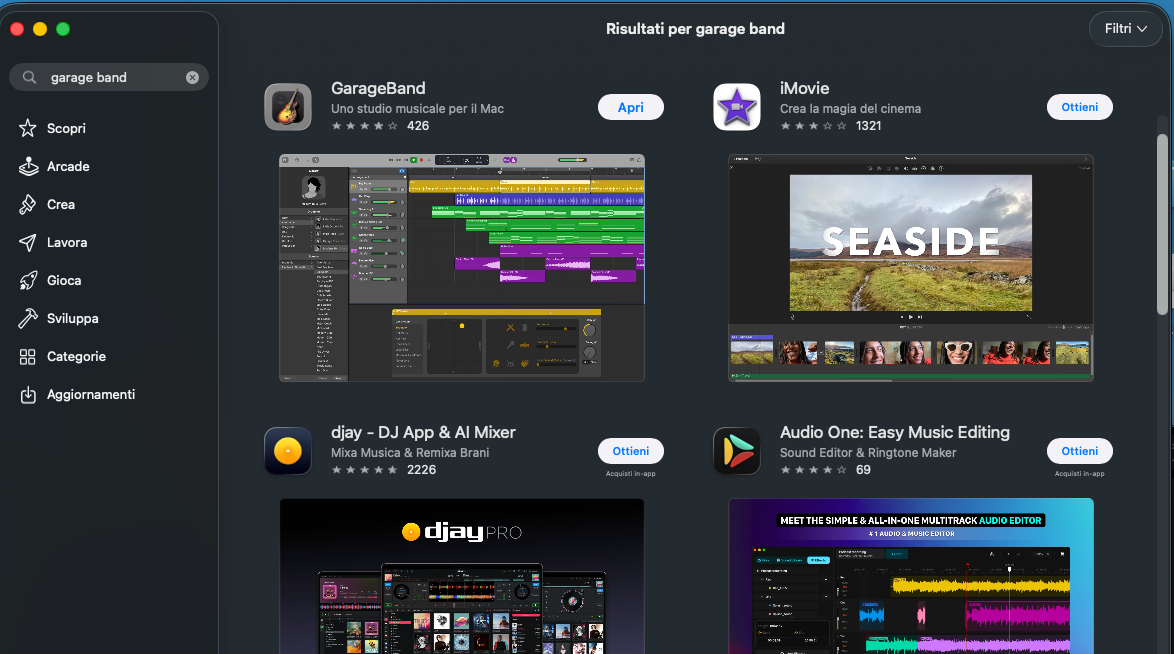Open the GarageBand guitar app icon

pyautogui.click(x=288, y=107)
